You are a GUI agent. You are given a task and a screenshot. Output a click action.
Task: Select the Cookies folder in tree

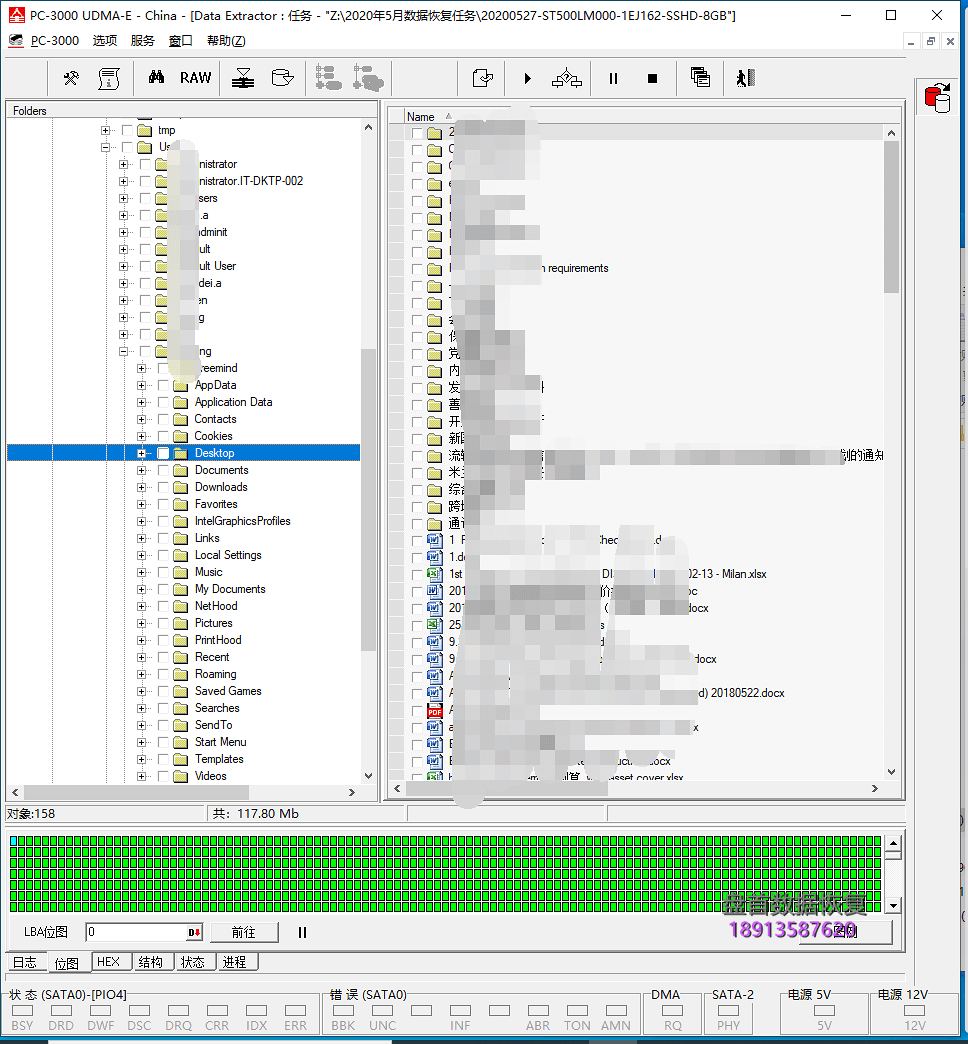213,436
